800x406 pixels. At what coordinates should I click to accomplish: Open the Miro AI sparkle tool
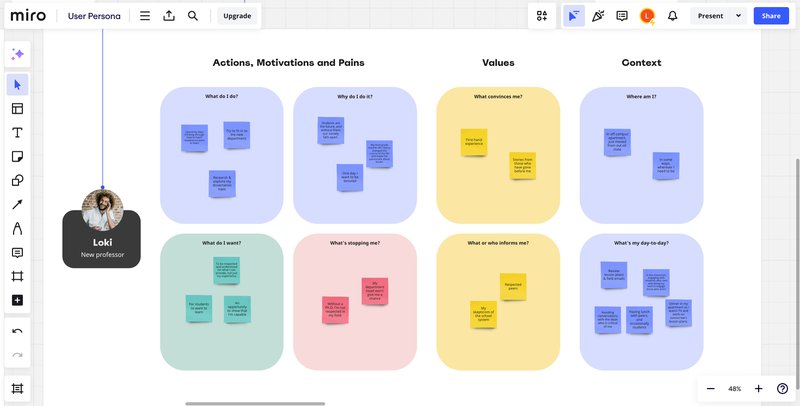pos(18,54)
